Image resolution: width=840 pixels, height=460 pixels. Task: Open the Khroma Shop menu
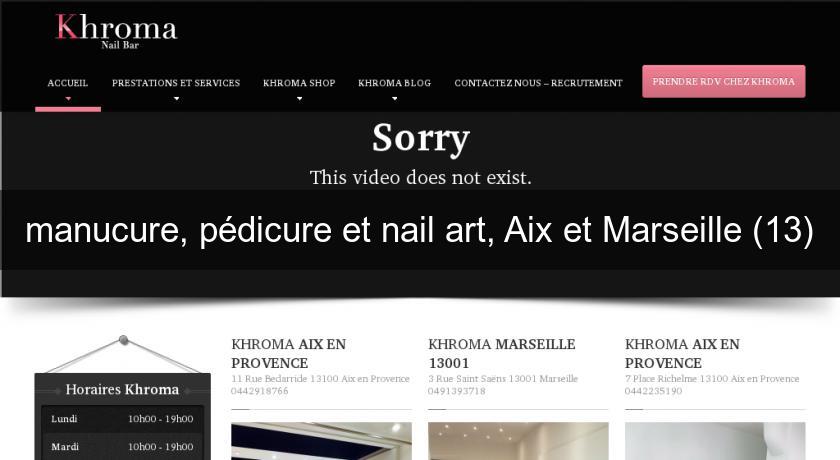299,83
